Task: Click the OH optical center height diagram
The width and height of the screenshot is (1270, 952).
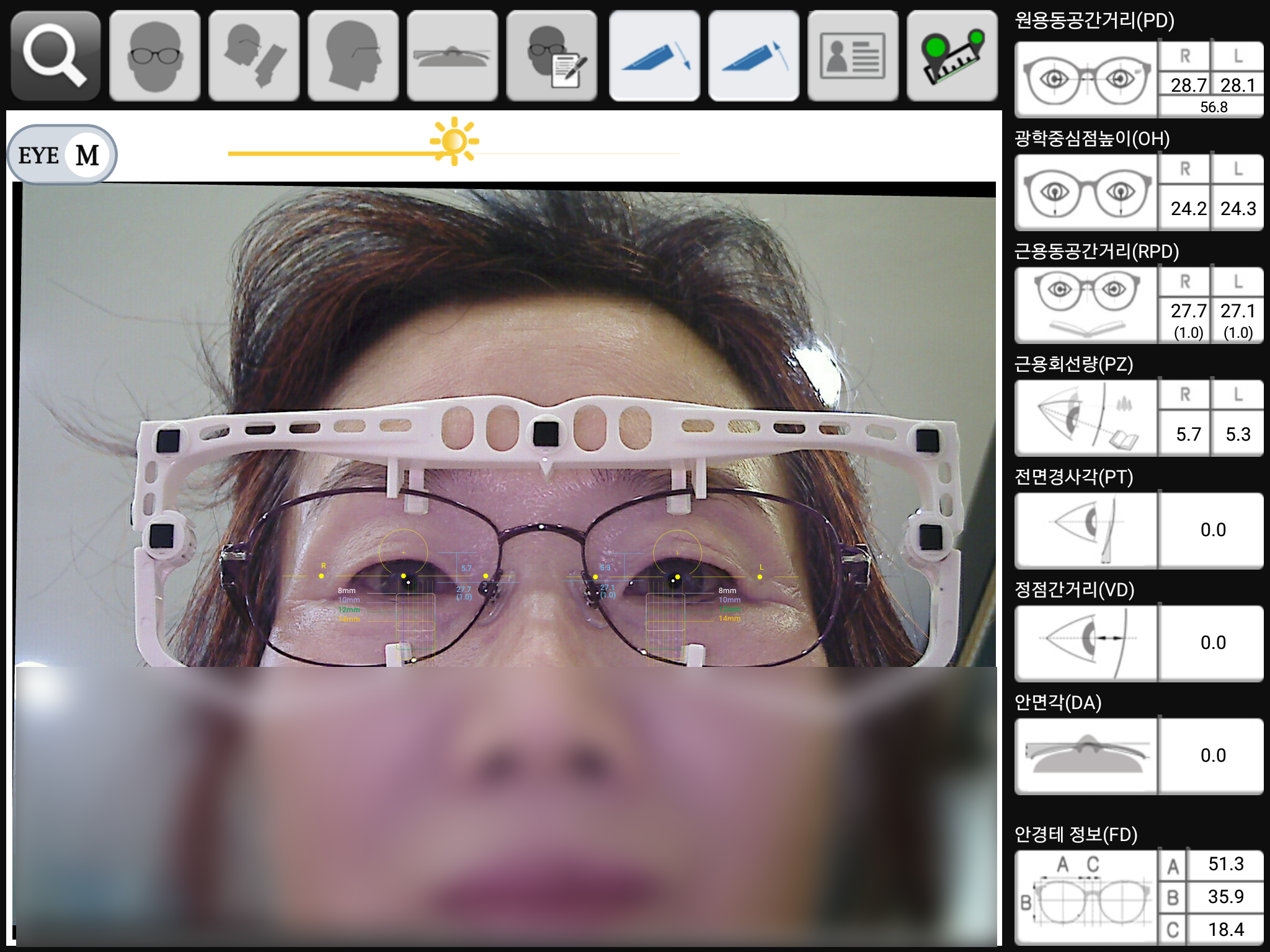Action: click(x=1086, y=192)
